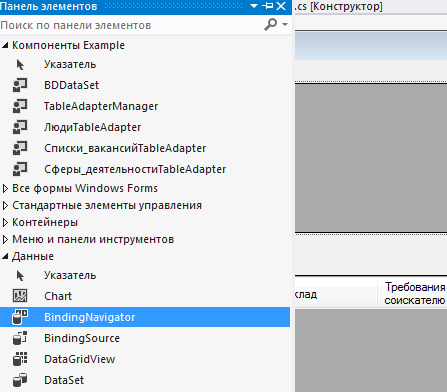The width and height of the screenshot is (447, 392).
Task: Expand the Контейнеры group
Action: point(5,222)
